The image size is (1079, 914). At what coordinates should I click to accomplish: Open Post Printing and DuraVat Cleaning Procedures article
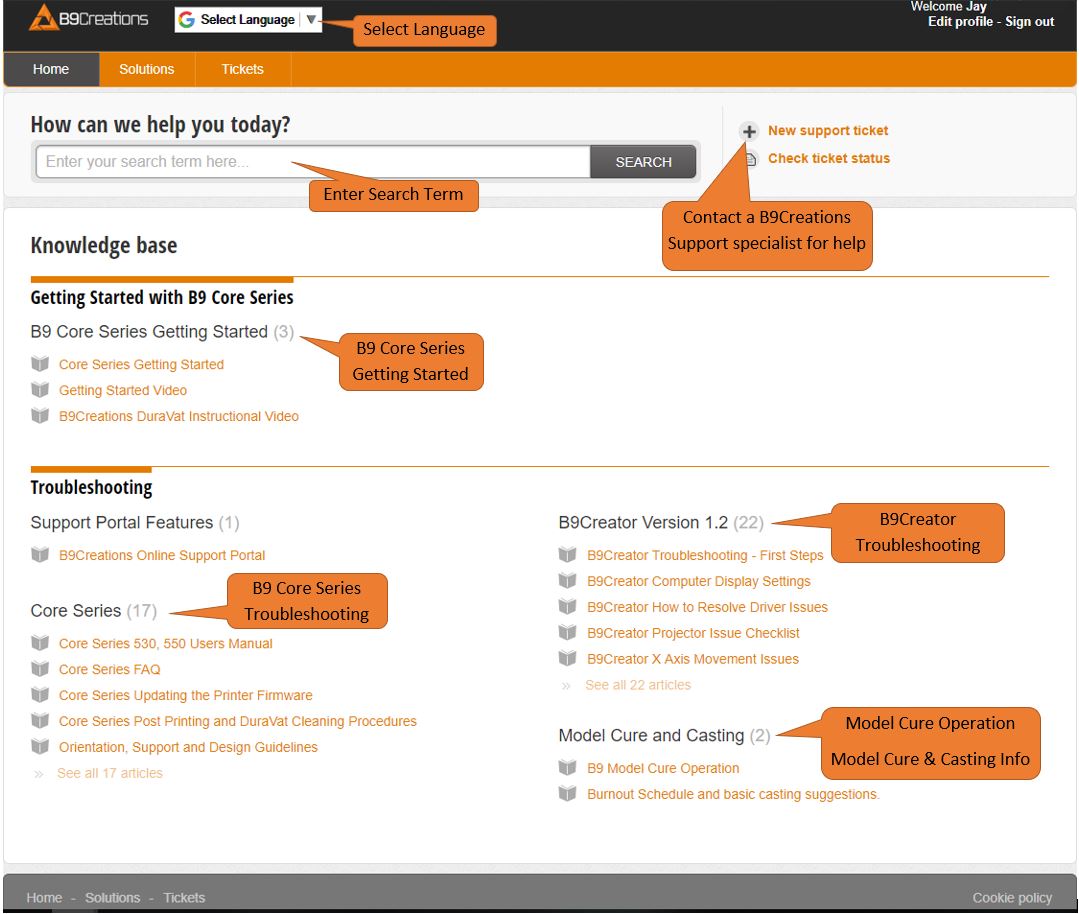[x=237, y=721]
